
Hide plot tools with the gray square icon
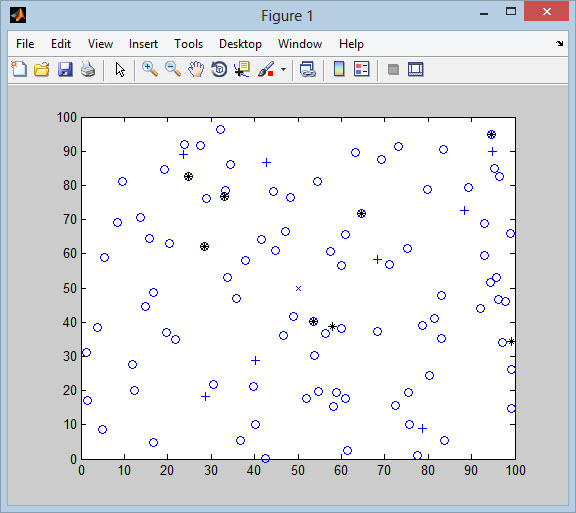[393, 69]
